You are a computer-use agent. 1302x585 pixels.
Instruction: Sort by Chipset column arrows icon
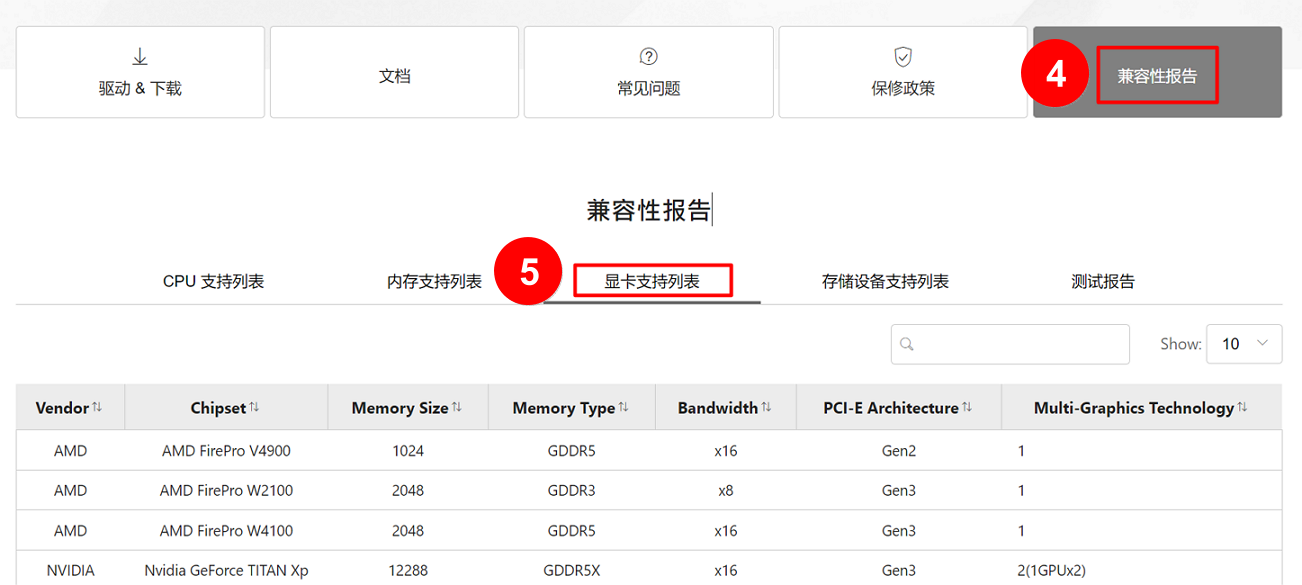click(254, 407)
